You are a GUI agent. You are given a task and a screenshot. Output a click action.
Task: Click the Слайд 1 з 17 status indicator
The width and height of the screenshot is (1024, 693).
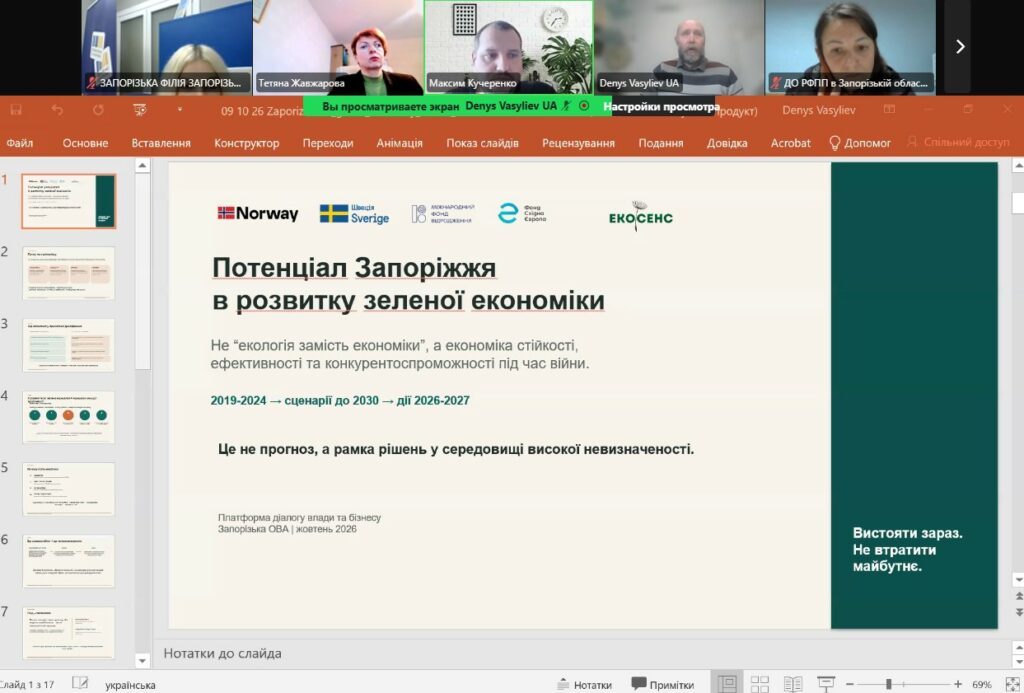click(27, 685)
